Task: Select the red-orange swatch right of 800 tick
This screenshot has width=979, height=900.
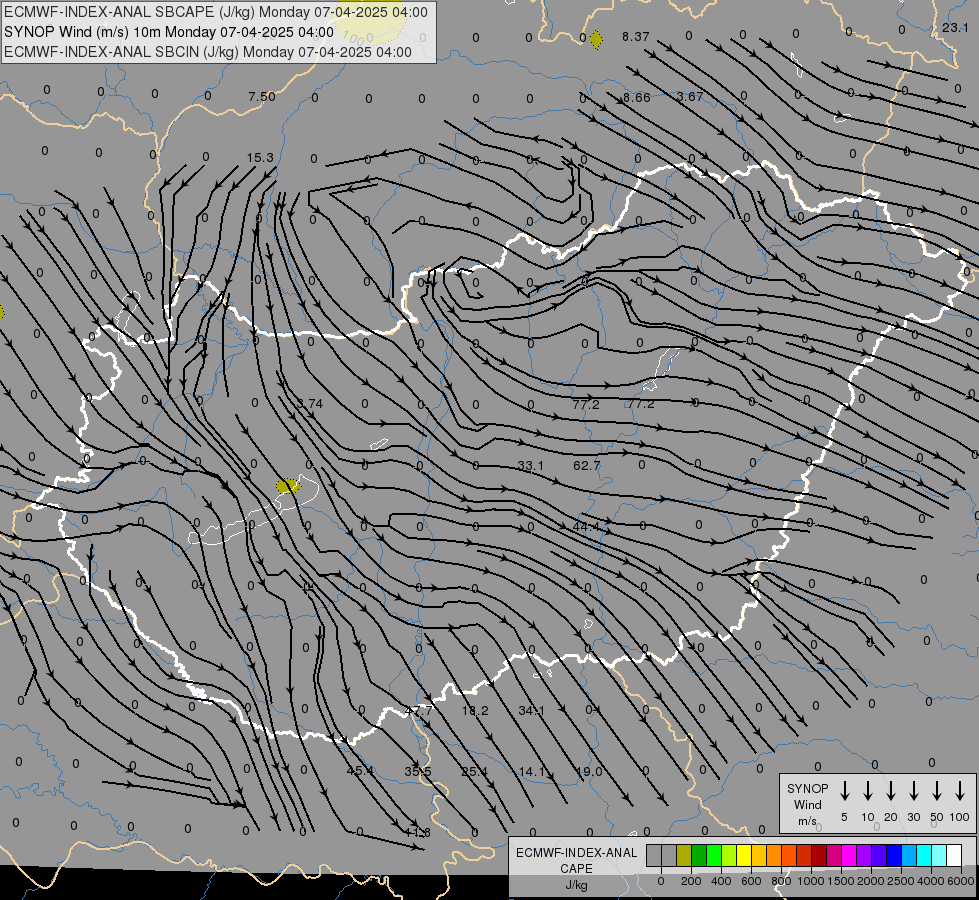Action: (x=789, y=855)
